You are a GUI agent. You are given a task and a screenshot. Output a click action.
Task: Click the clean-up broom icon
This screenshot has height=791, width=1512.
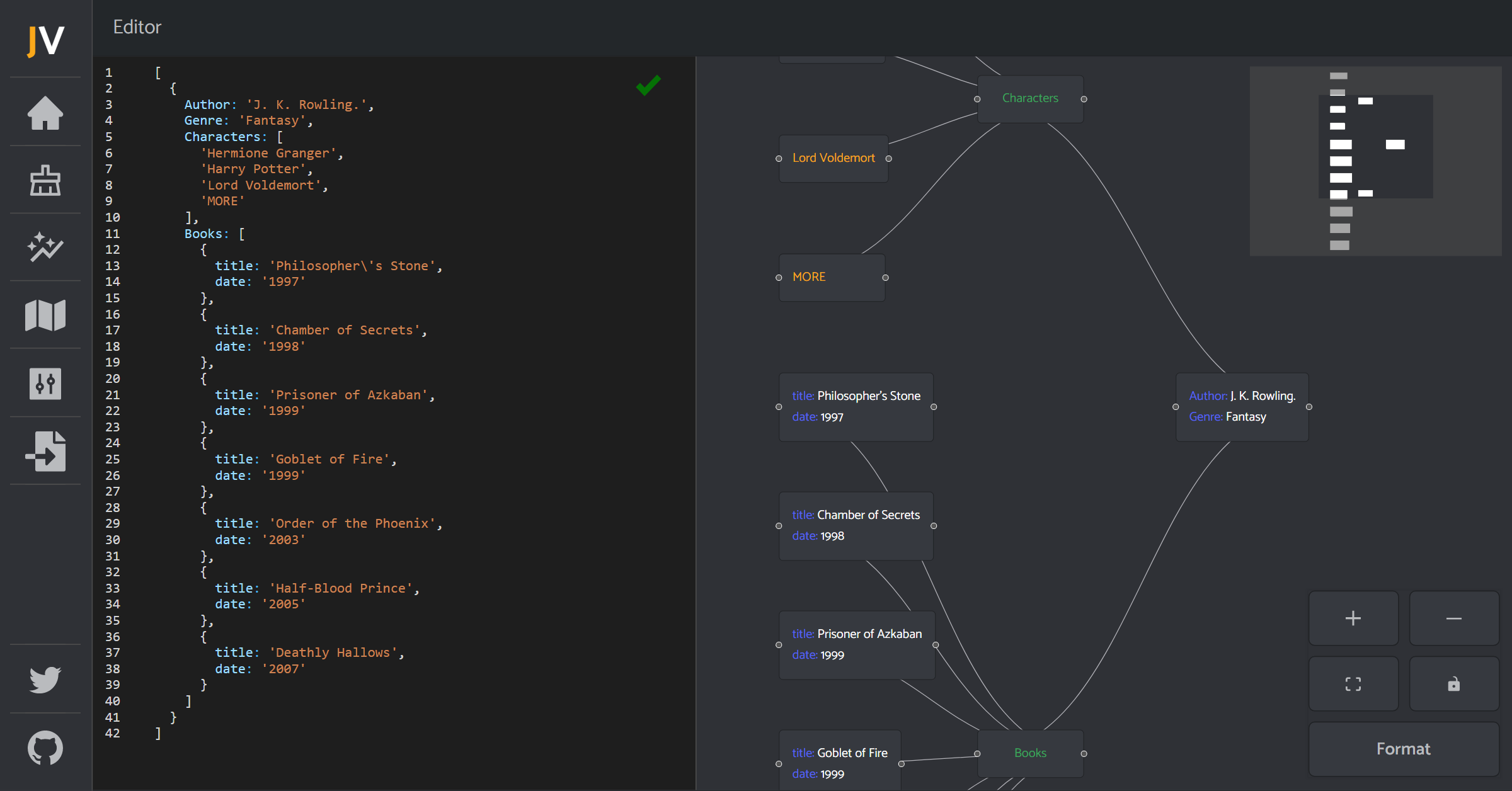[x=45, y=181]
